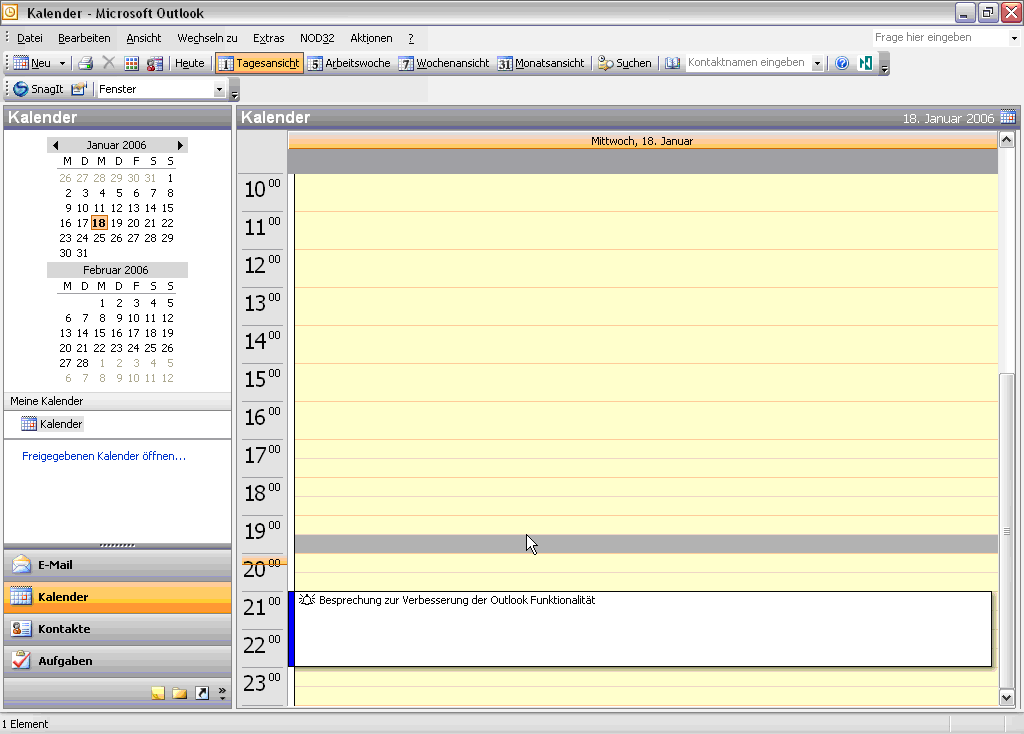Click the calendar icon in Kalender header
Screen dimensions: 1024x734
pos(1008,118)
